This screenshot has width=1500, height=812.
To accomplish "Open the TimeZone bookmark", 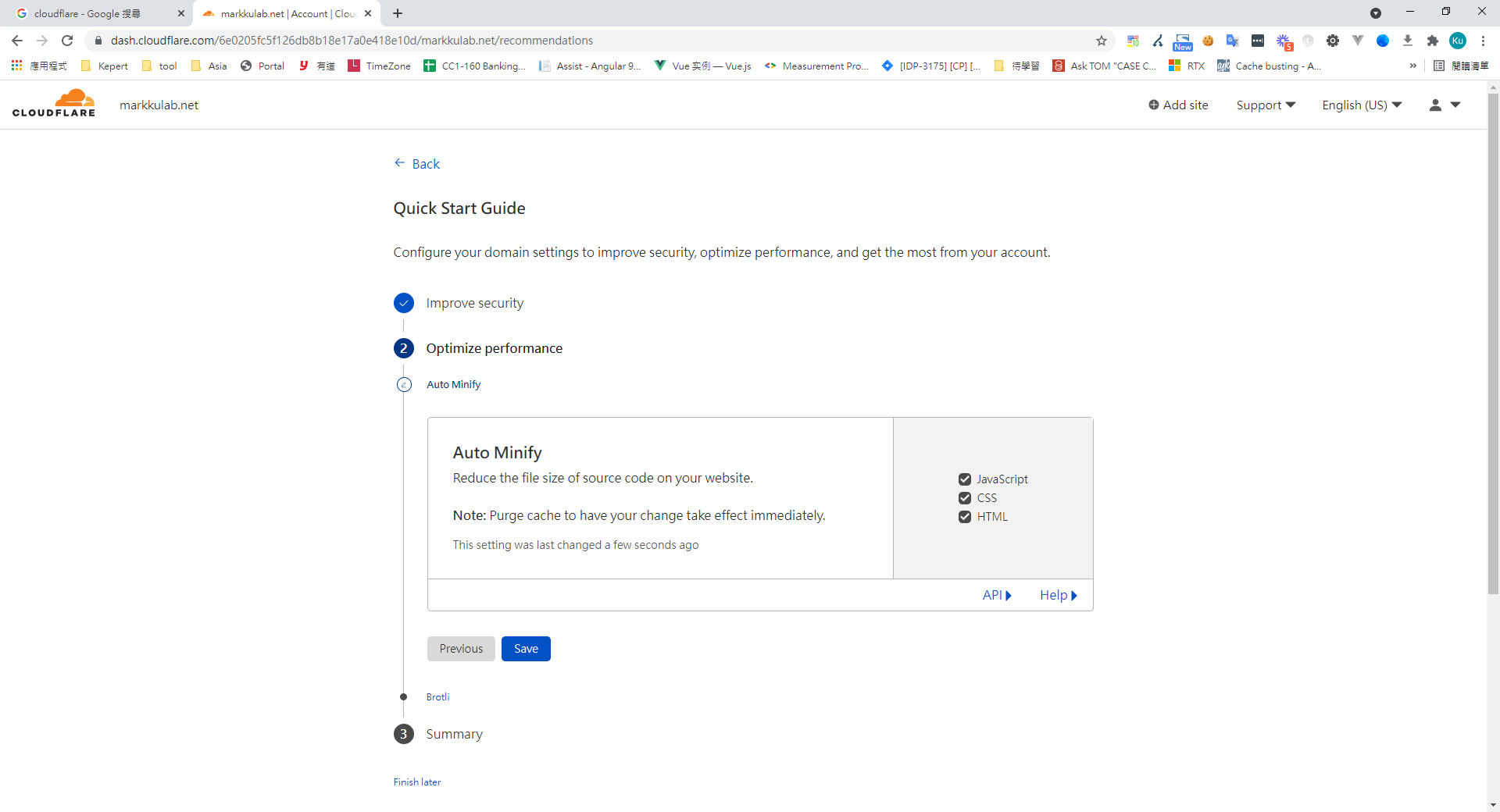I will point(380,66).
